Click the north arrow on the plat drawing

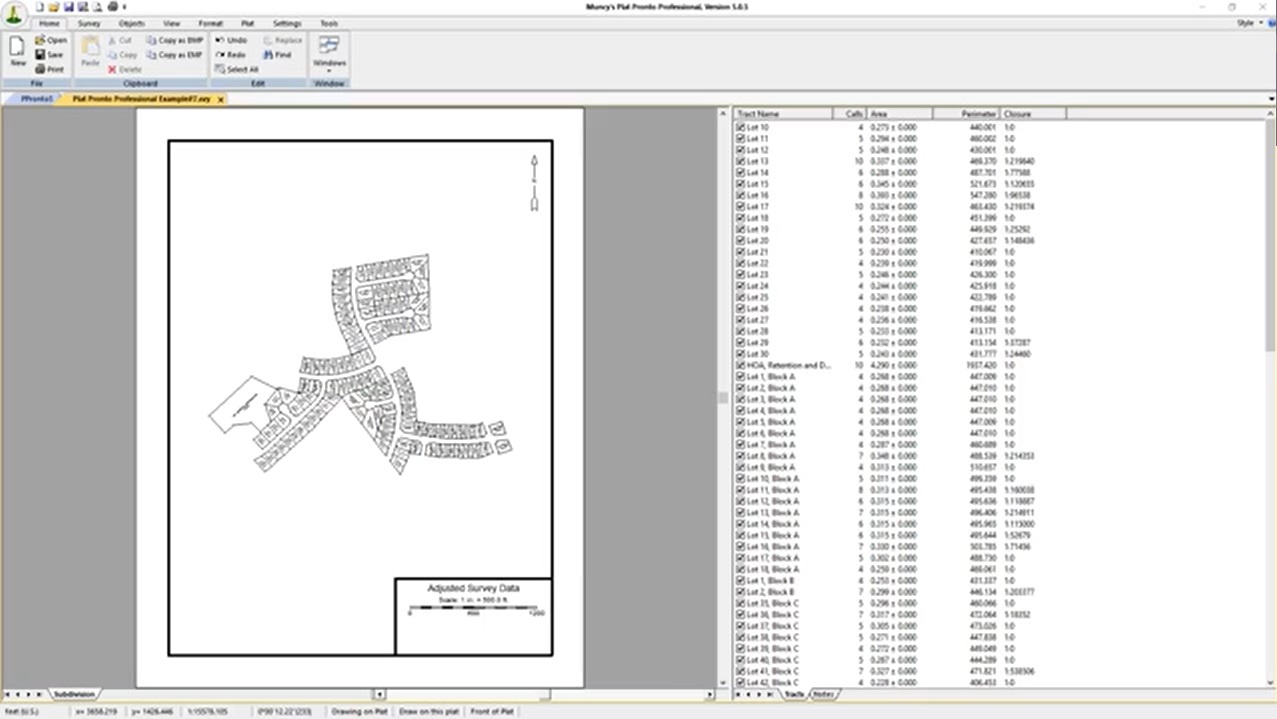(534, 183)
